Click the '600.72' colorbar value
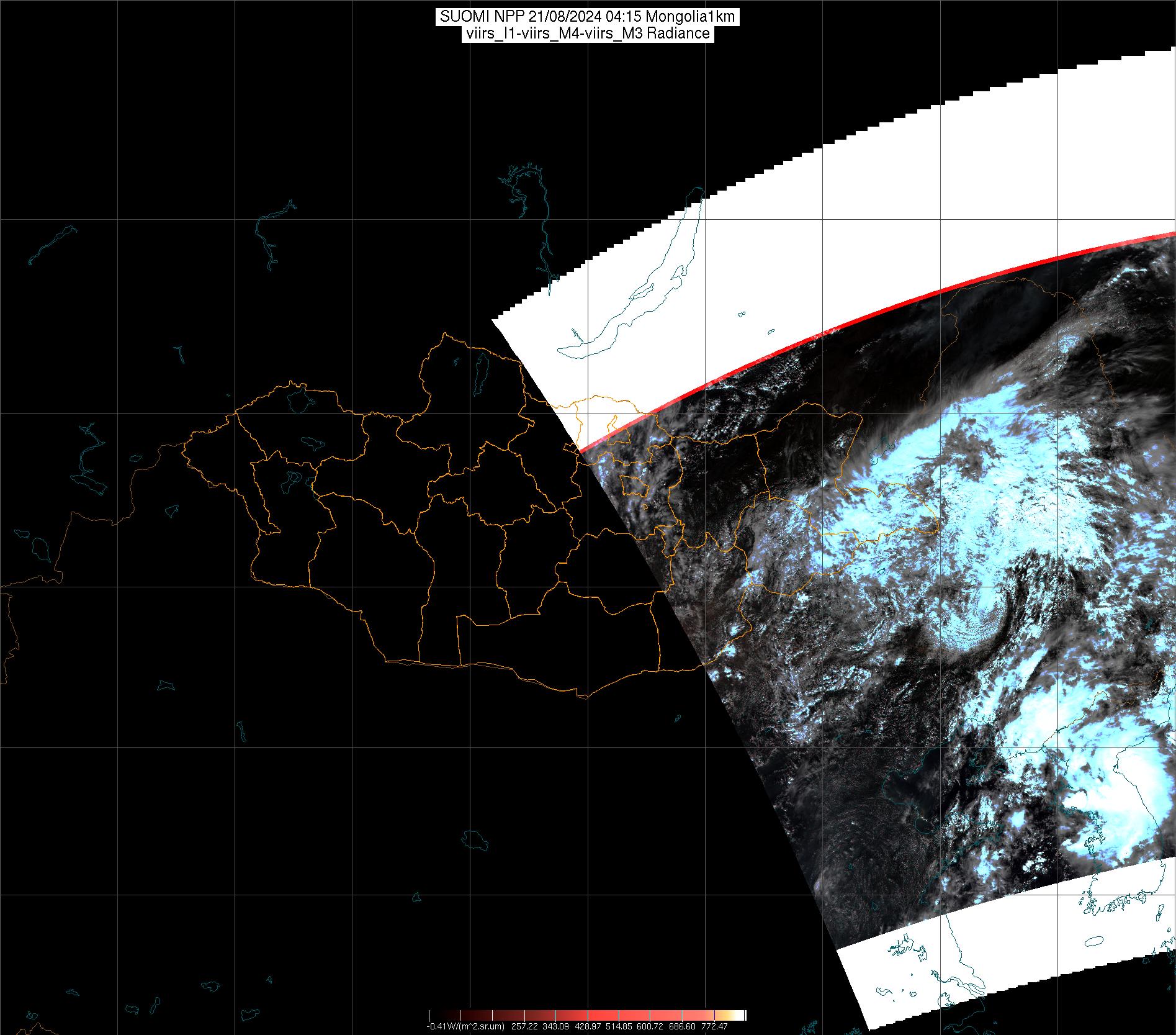The height and width of the screenshot is (1035, 1176). [650, 1026]
